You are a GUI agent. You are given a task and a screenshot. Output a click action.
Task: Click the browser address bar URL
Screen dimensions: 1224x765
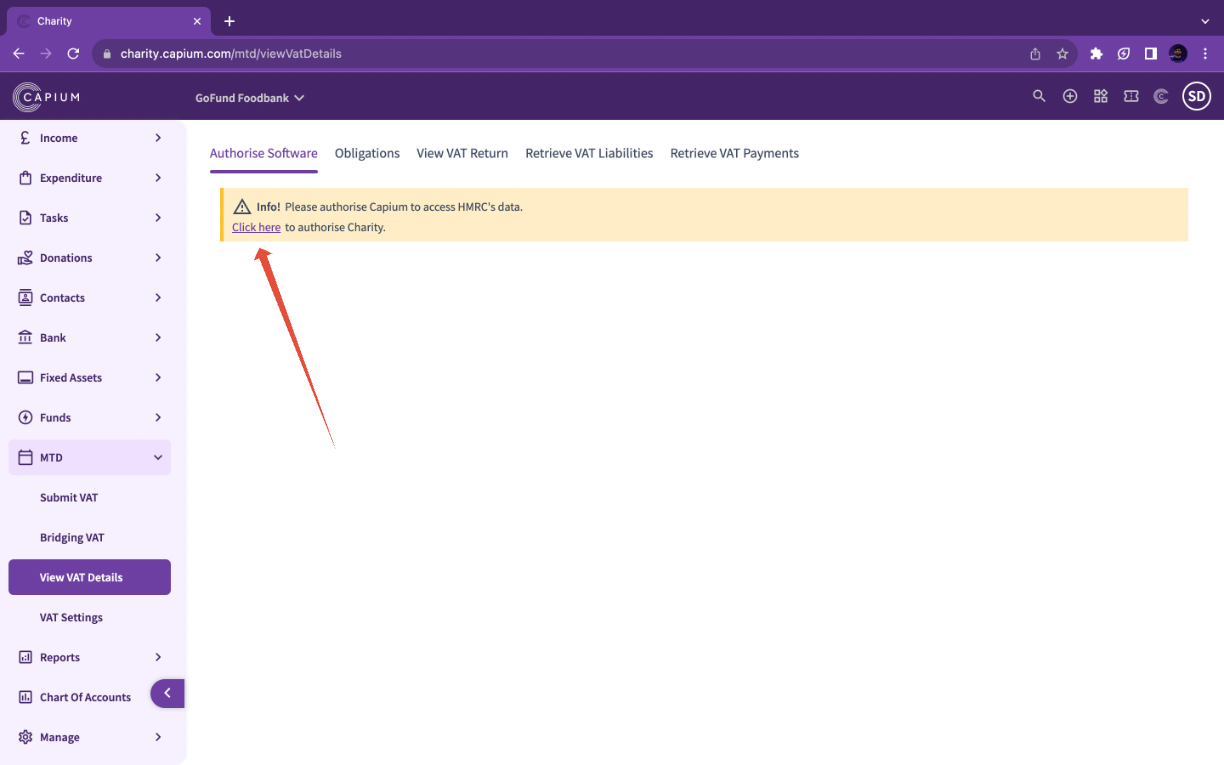231,54
